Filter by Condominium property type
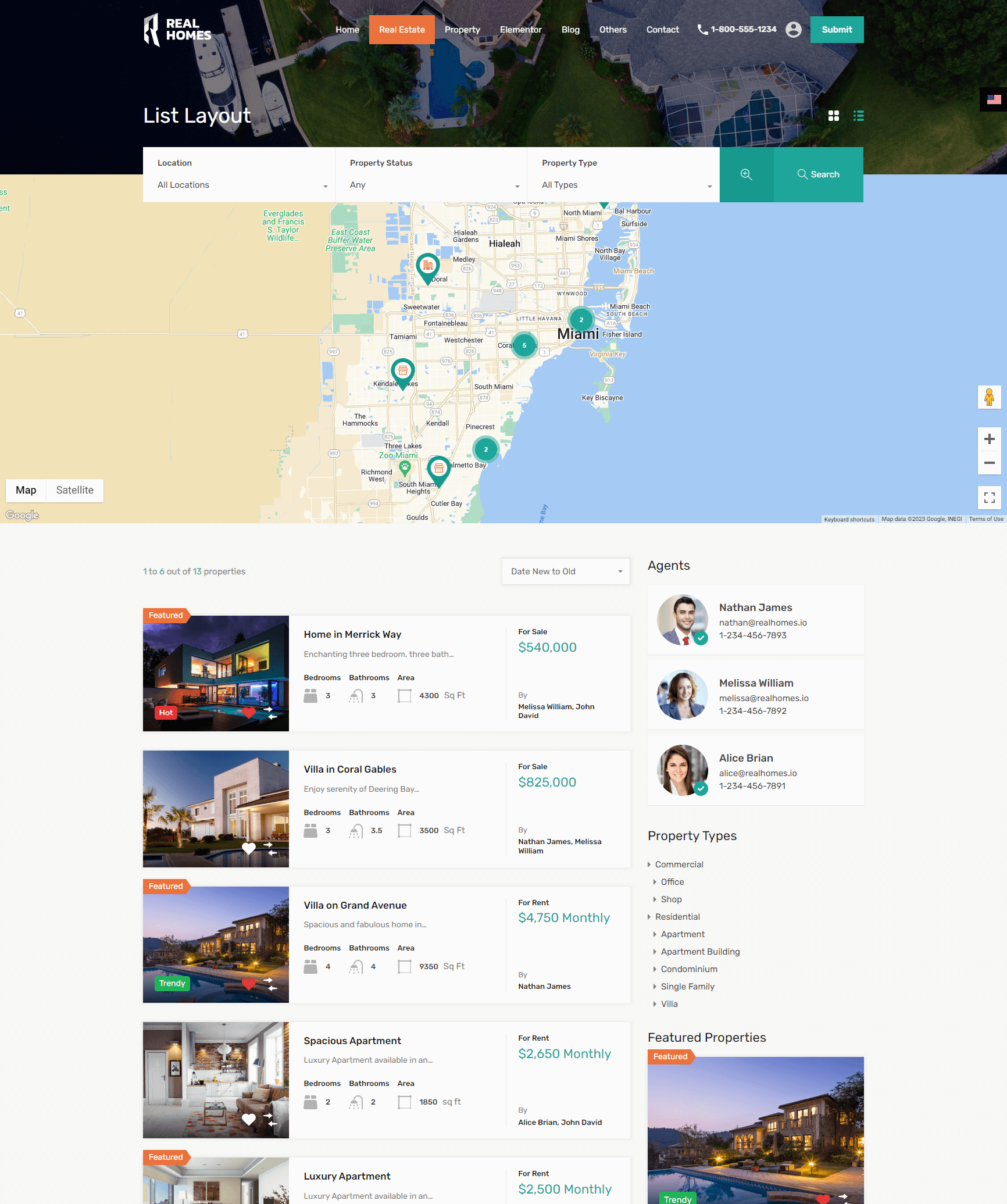Screen dimensions: 1007x1204 click(x=689, y=969)
